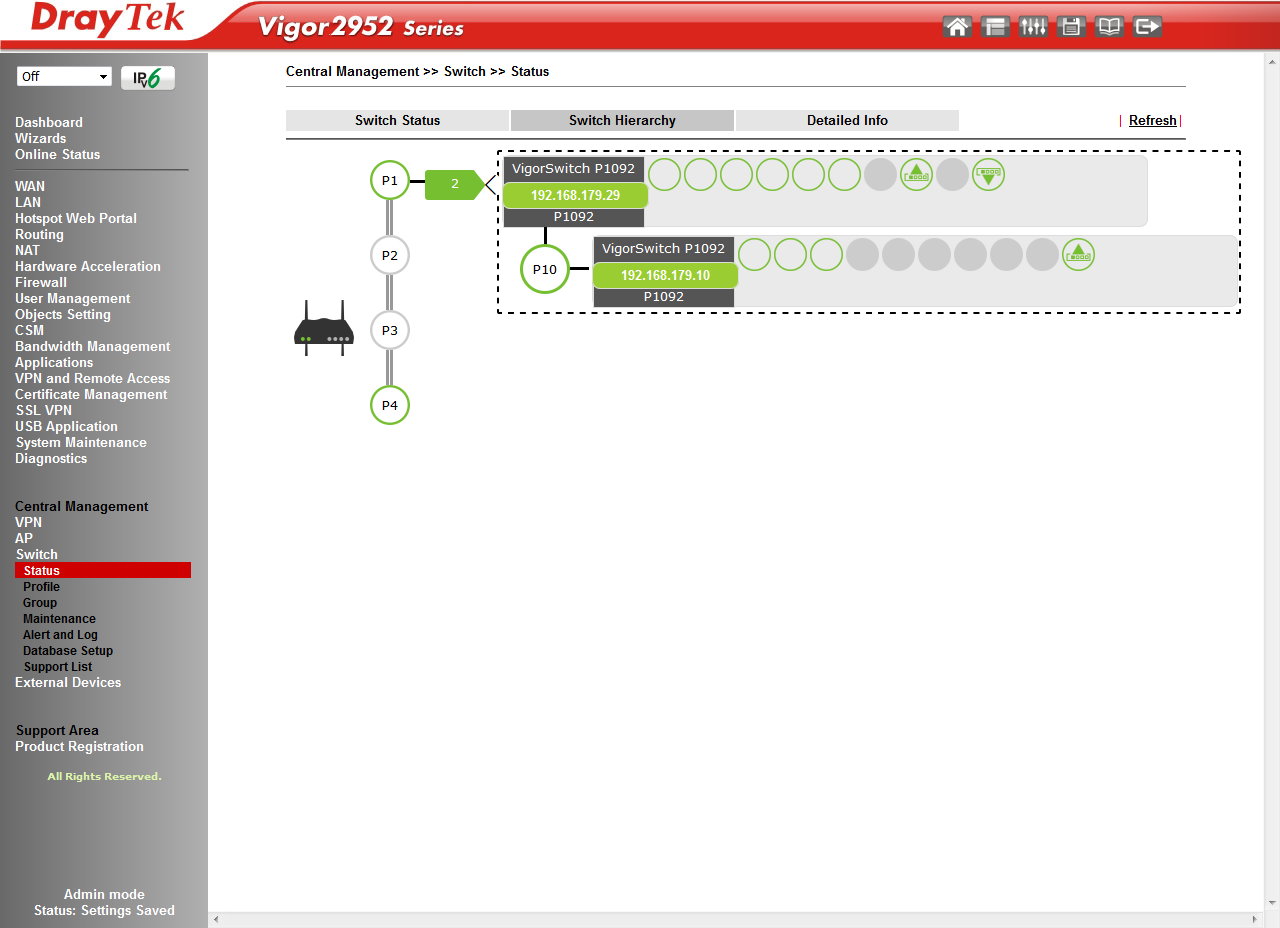Screen dimensions: 1280x928
Task: Open the Switch Hierarchy tab
Action: click(622, 120)
